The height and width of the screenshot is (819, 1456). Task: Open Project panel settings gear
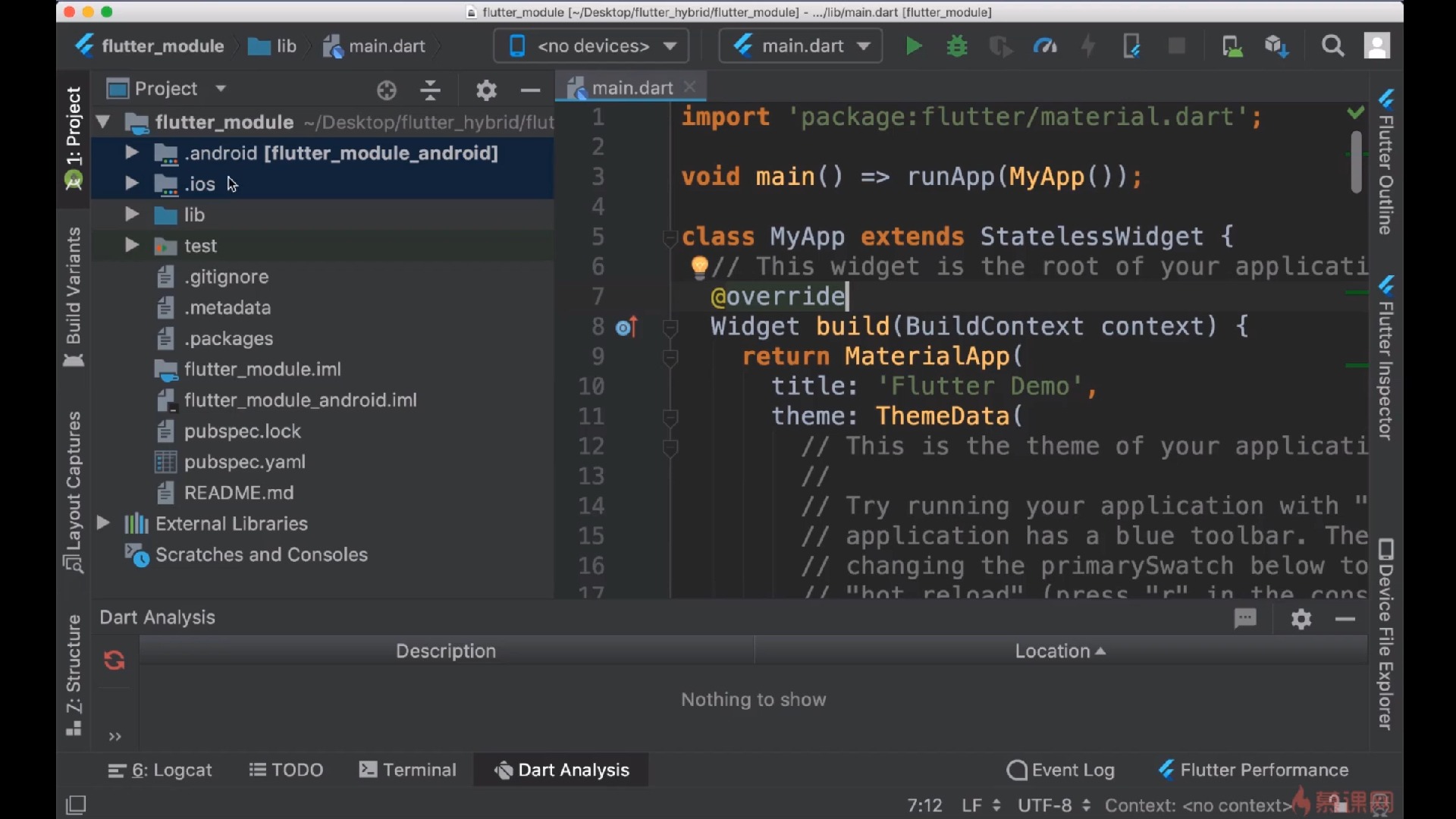point(486,91)
